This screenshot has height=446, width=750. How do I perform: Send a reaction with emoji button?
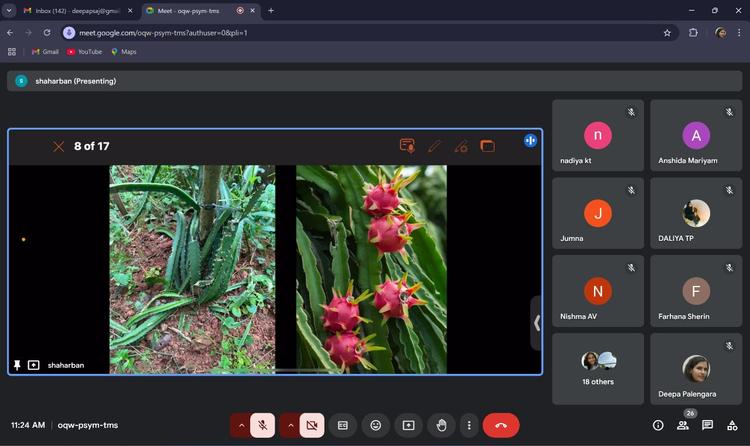coord(375,425)
